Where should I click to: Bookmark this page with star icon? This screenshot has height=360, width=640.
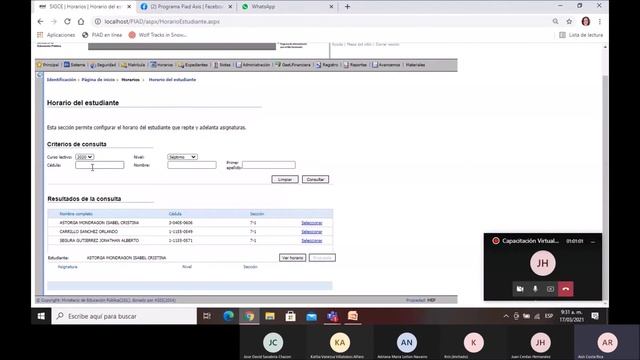569,22
